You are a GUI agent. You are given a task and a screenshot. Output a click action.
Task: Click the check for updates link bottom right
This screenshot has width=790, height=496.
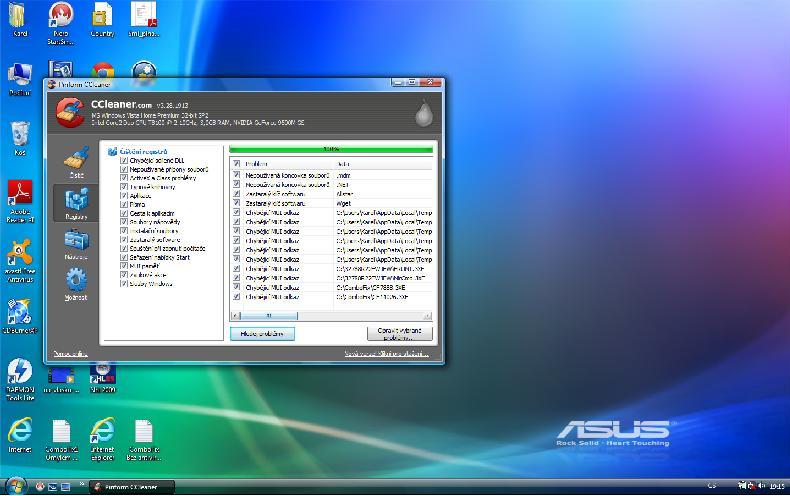tap(386, 354)
